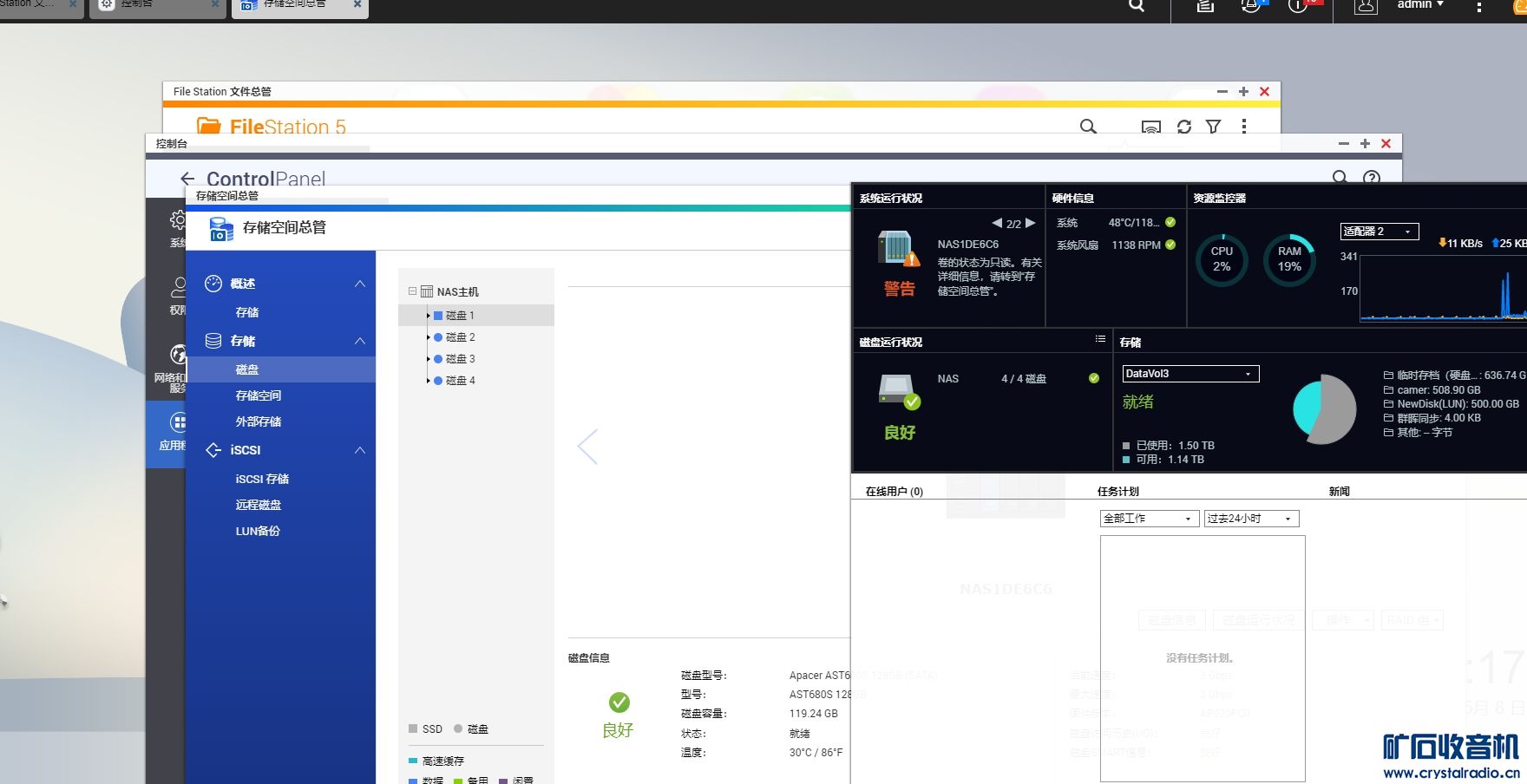Select 存储空间 in the sidebar menu

(259, 395)
